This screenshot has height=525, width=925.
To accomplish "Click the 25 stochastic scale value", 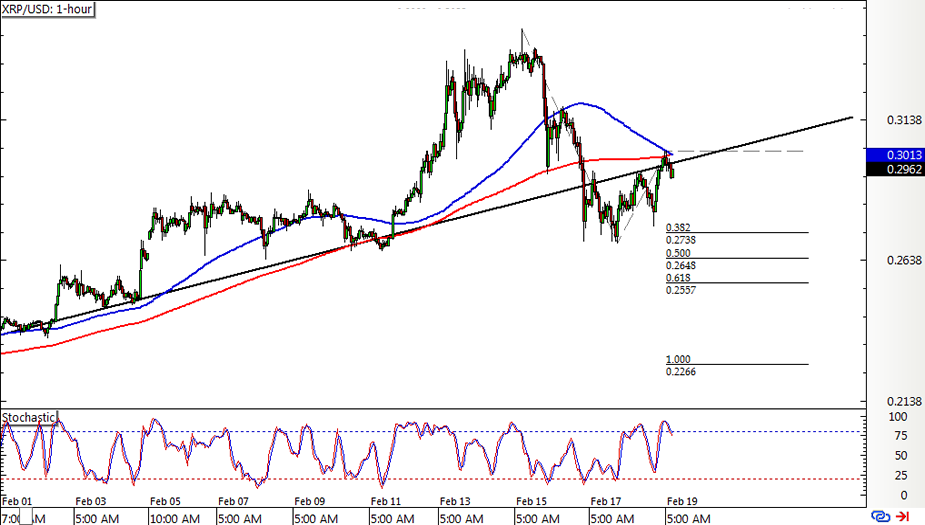I will [901, 475].
